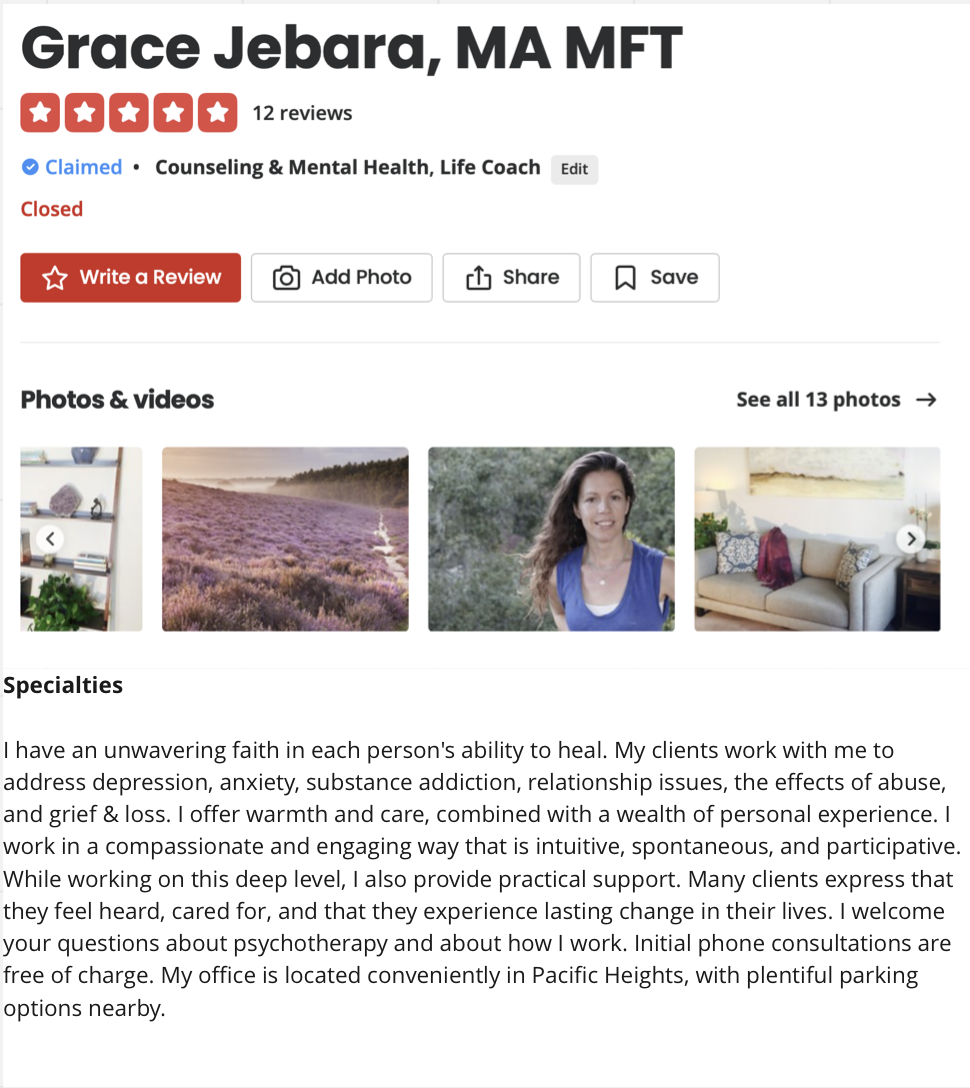Advance photo carousel with right chevron
Image resolution: width=970 pixels, height=1088 pixels.
point(911,539)
